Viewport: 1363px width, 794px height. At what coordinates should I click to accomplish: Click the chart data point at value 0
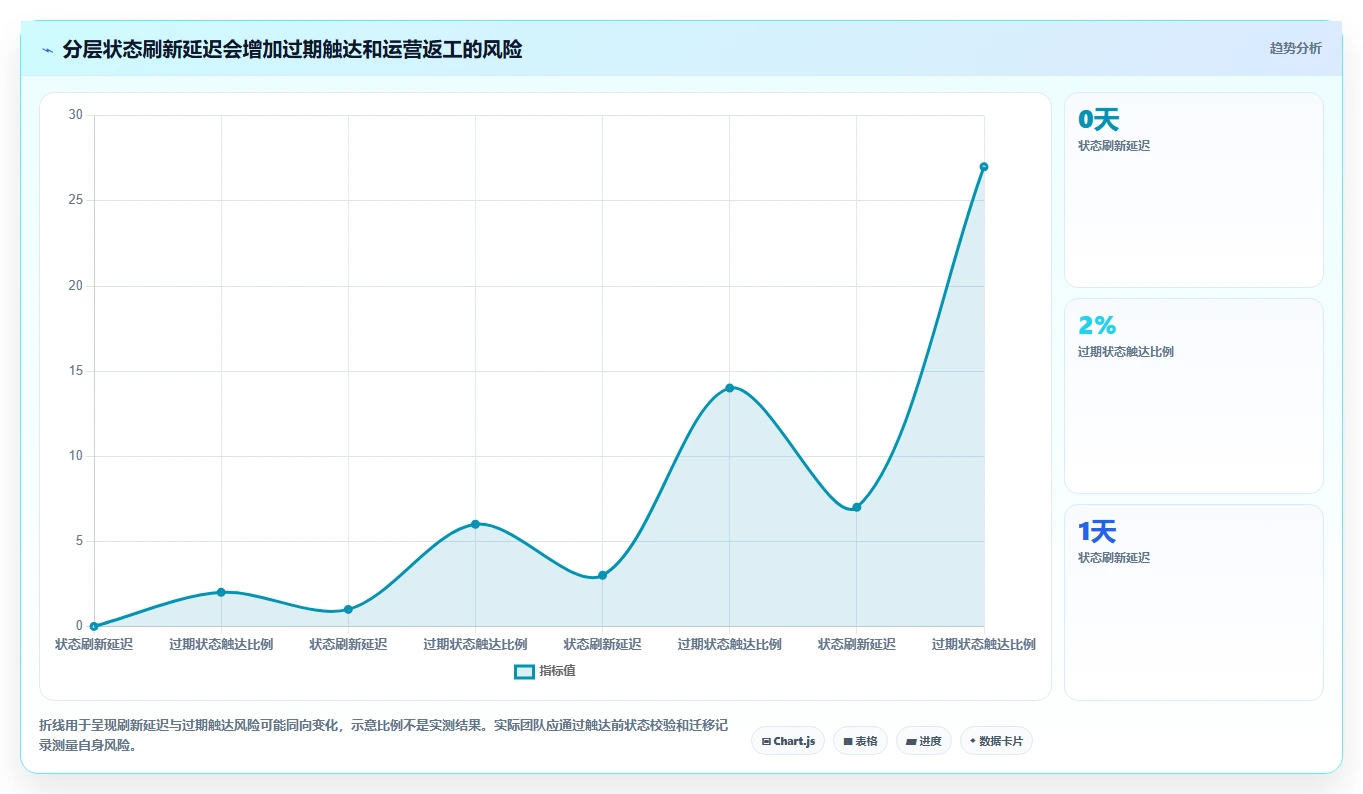[94, 626]
